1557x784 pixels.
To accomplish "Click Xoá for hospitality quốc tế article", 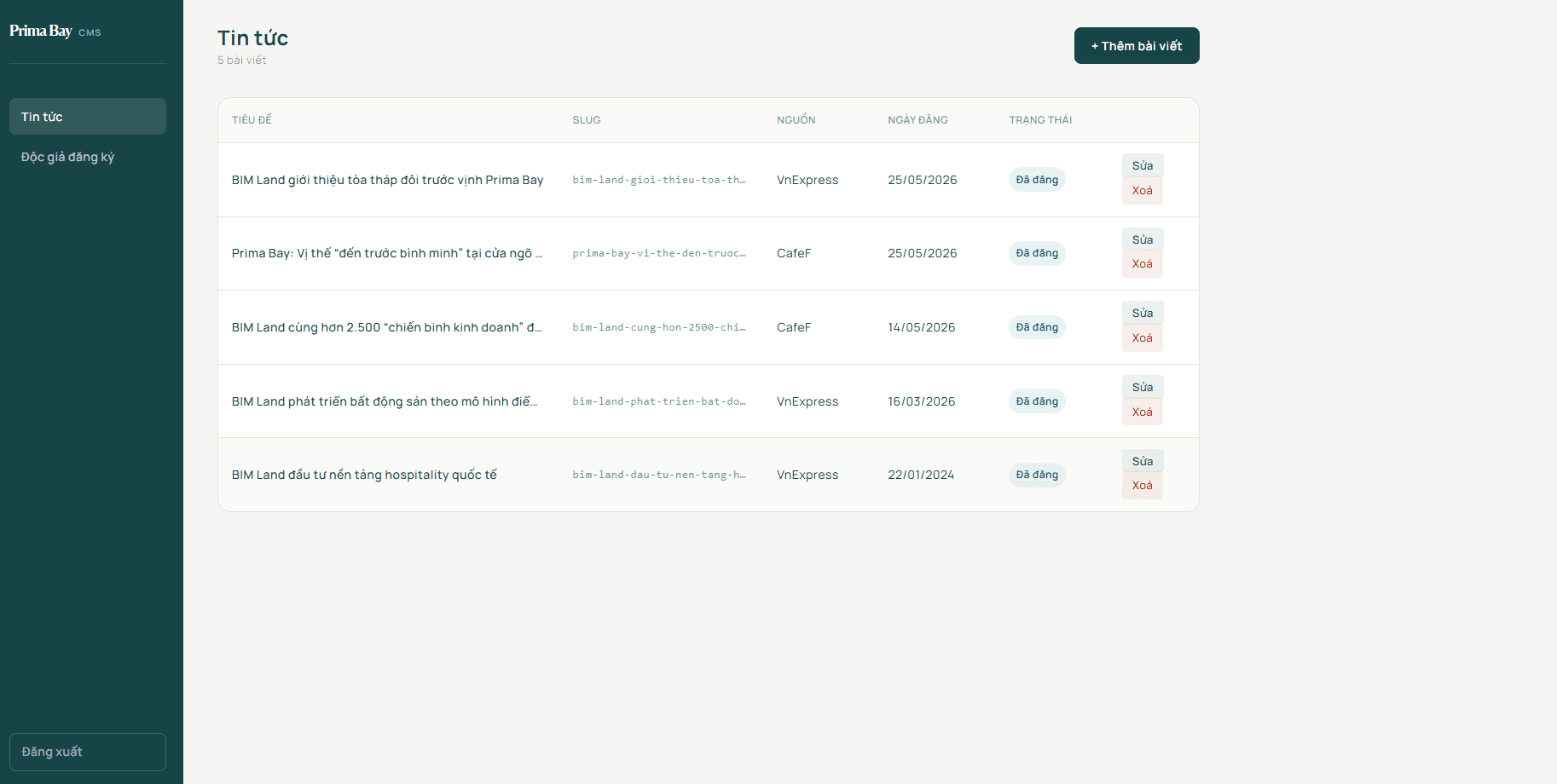I will tap(1143, 486).
